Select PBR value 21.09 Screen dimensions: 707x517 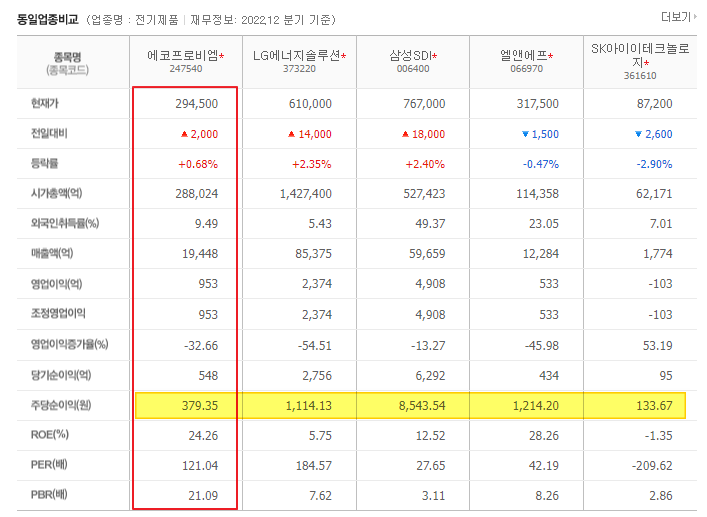(203, 496)
